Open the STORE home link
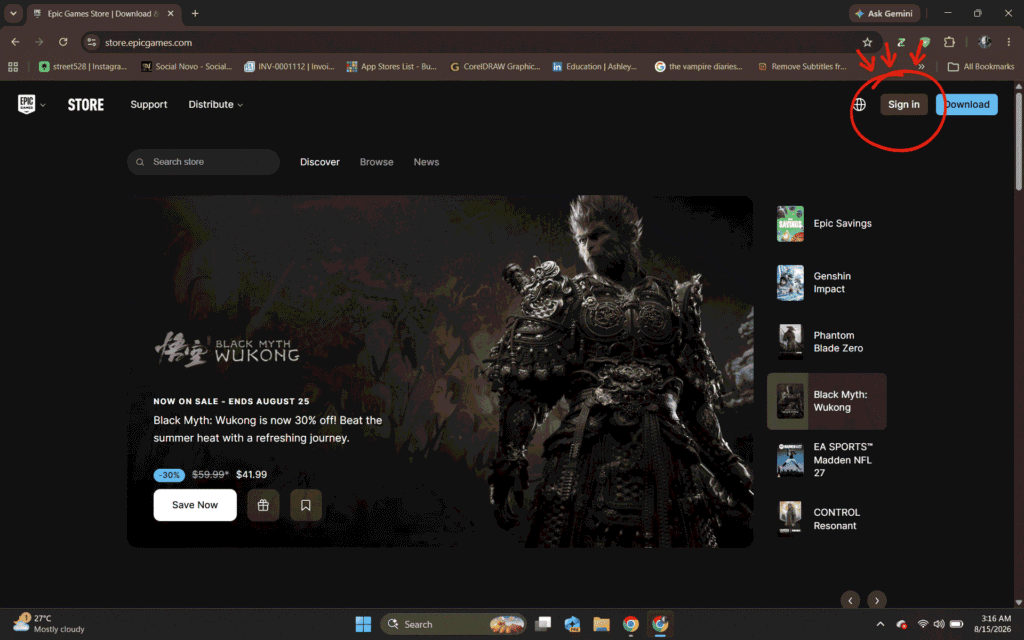 pos(86,104)
